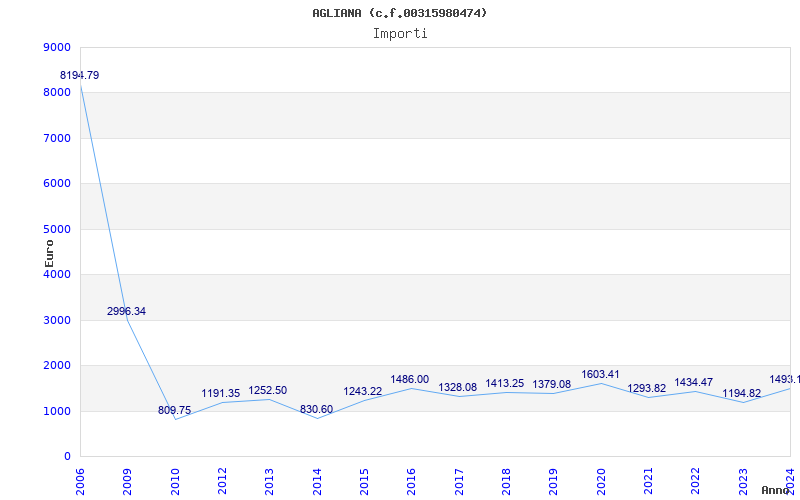Click the y-axis value 3000

[x=57, y=320]
